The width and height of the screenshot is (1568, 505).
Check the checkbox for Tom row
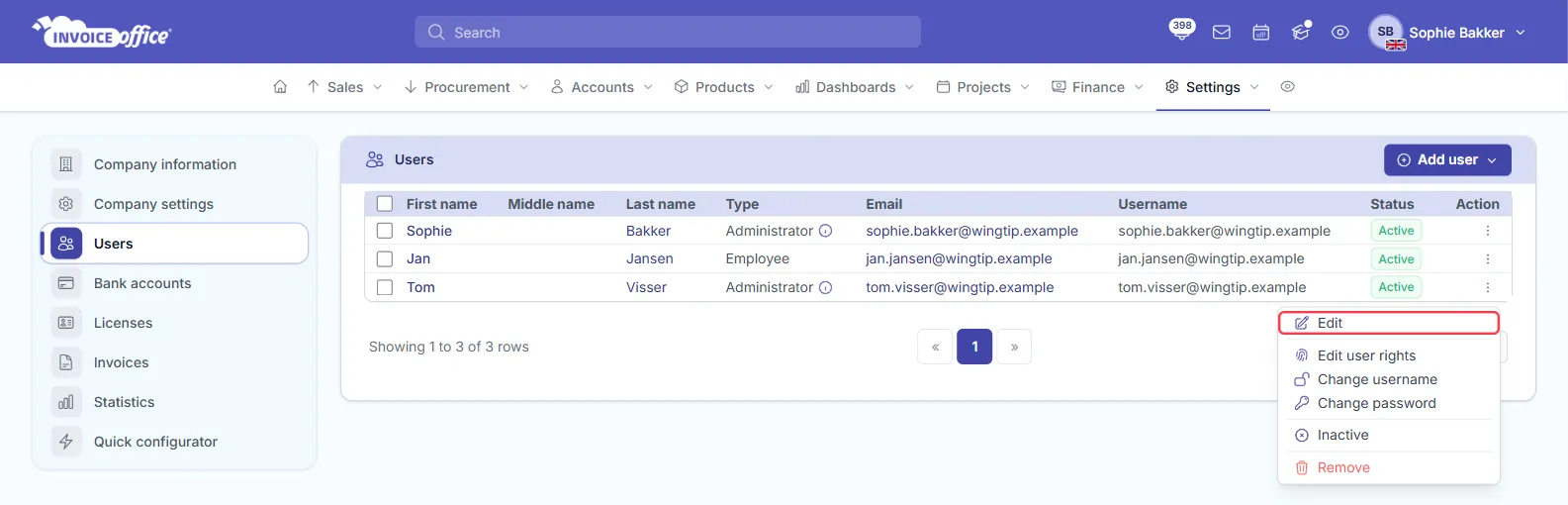coord(385,287)
